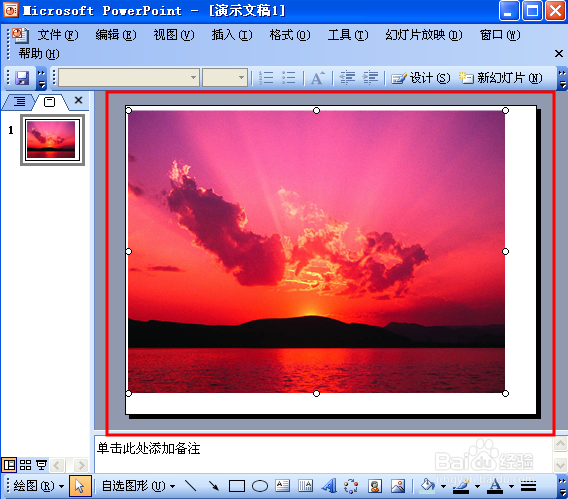Click the notes area 单击此处添加备注
Screen dimensions: 568x499
point(149,449)
